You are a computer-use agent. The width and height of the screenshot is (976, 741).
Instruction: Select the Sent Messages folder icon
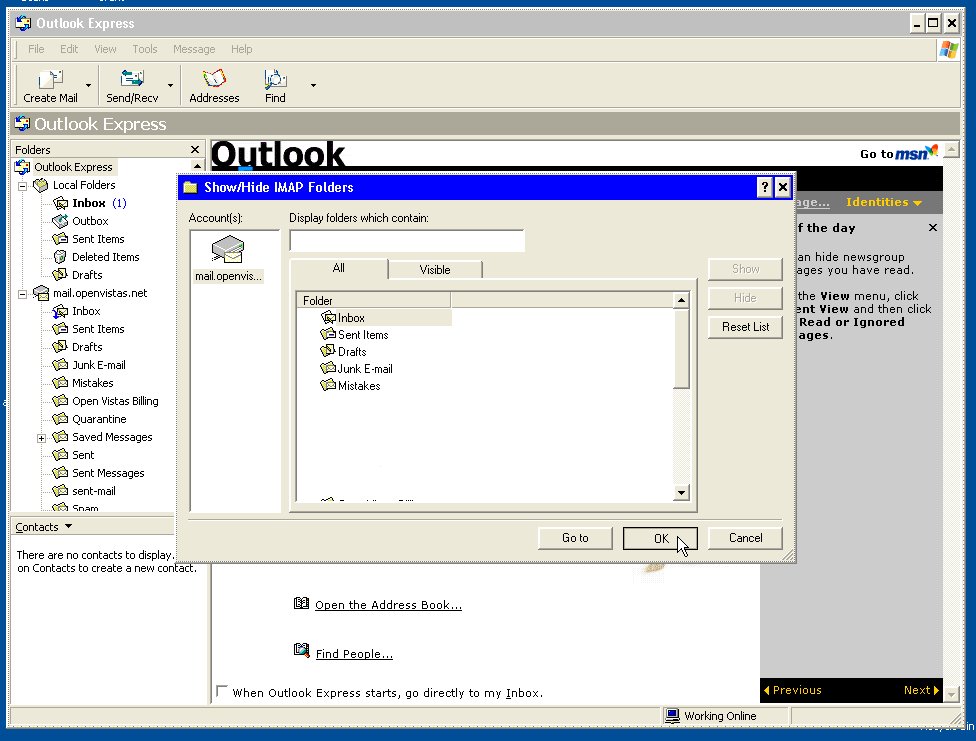pyautogui.click(x=60, y=473)
